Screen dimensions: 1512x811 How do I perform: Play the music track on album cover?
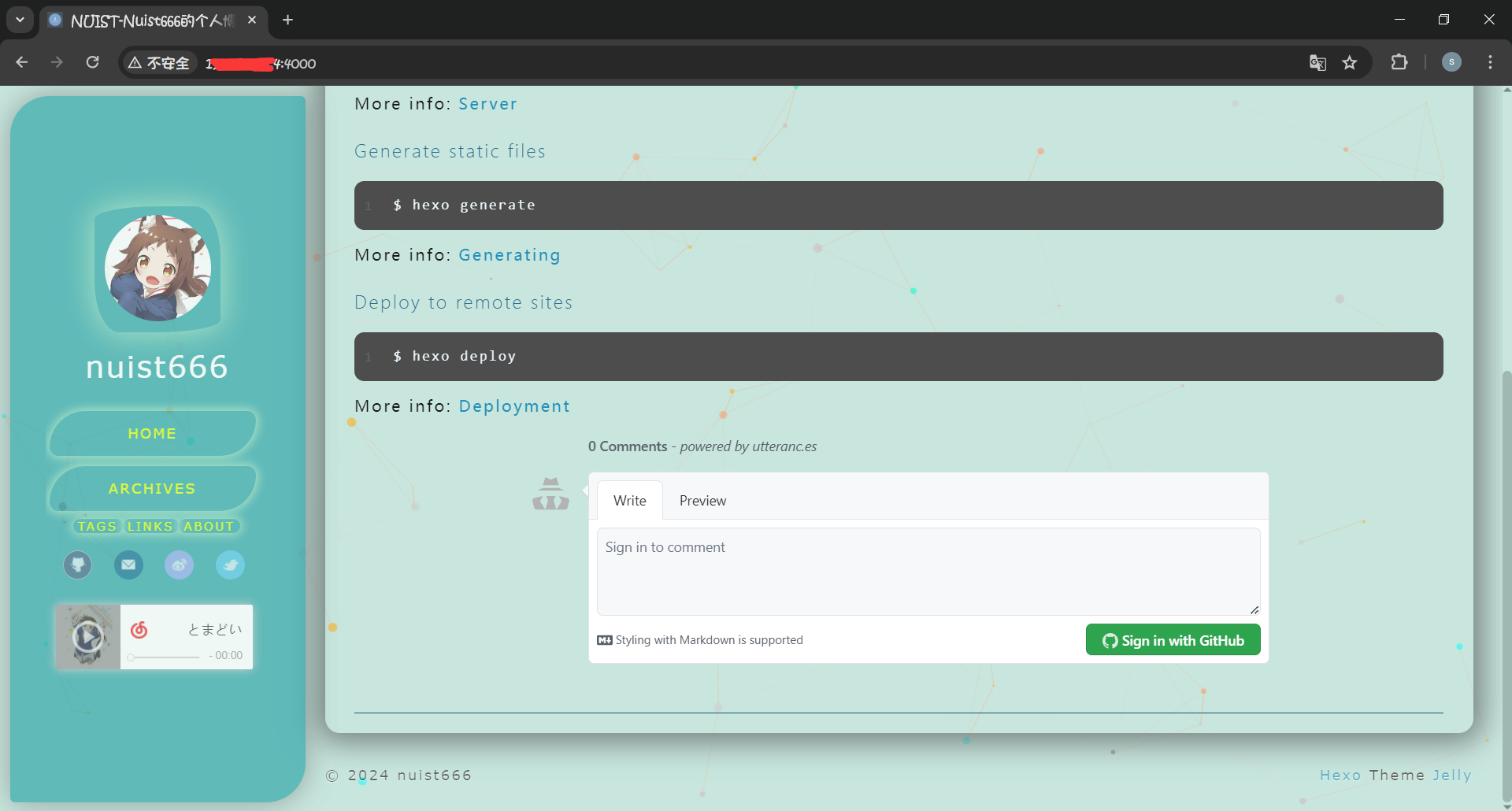(x=87, y=636)
